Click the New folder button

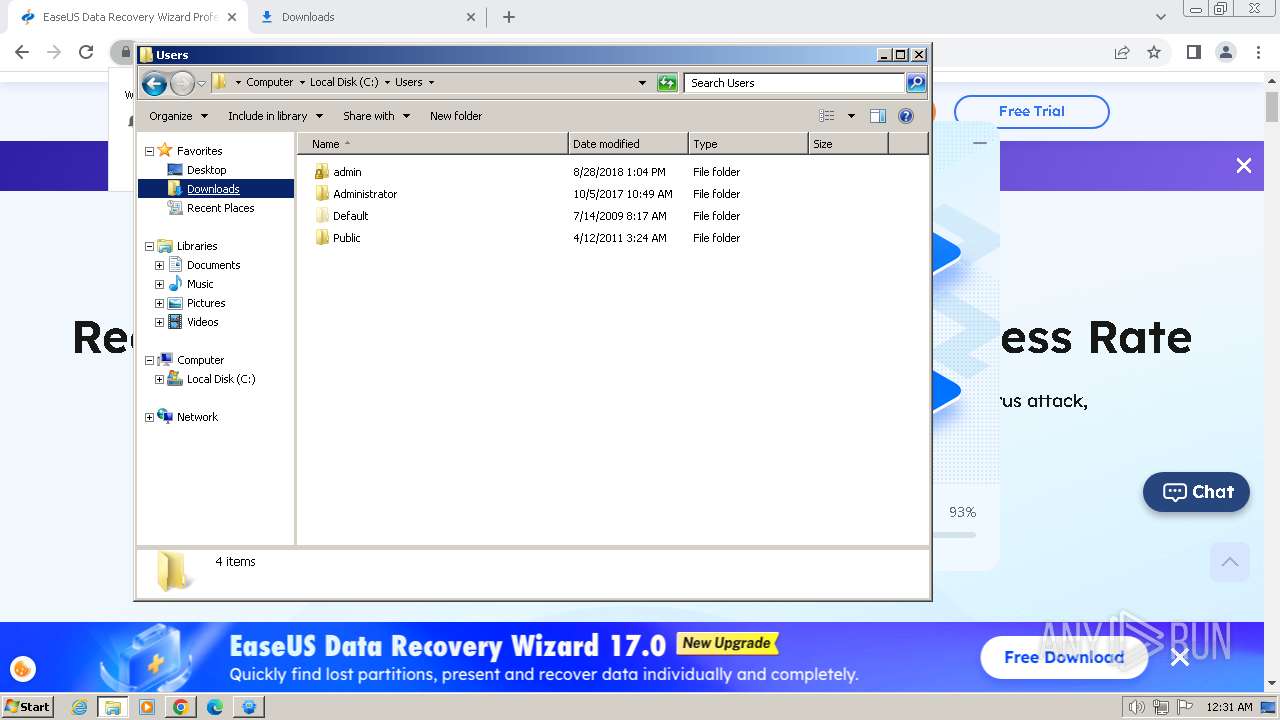pos(456,116)
